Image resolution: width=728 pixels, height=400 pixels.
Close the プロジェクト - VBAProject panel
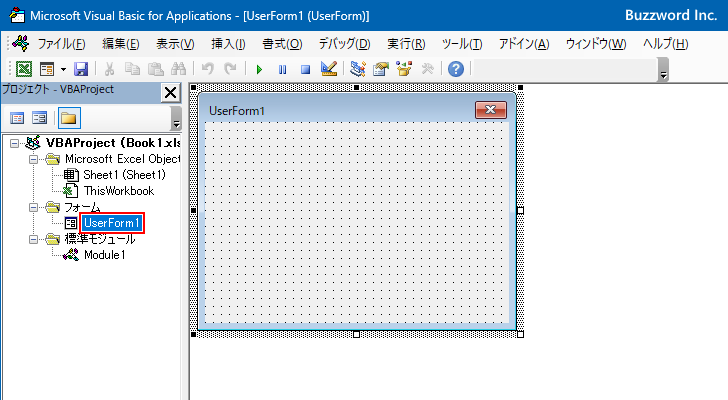[x=170, y=92]
